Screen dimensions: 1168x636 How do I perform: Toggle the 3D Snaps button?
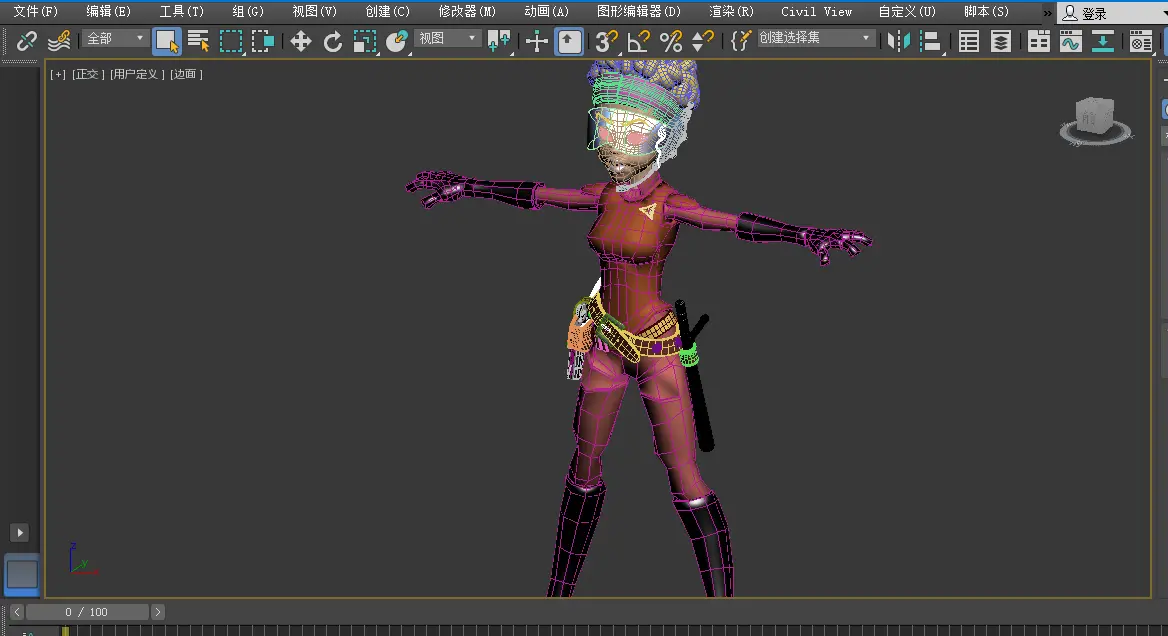[605, 41]
